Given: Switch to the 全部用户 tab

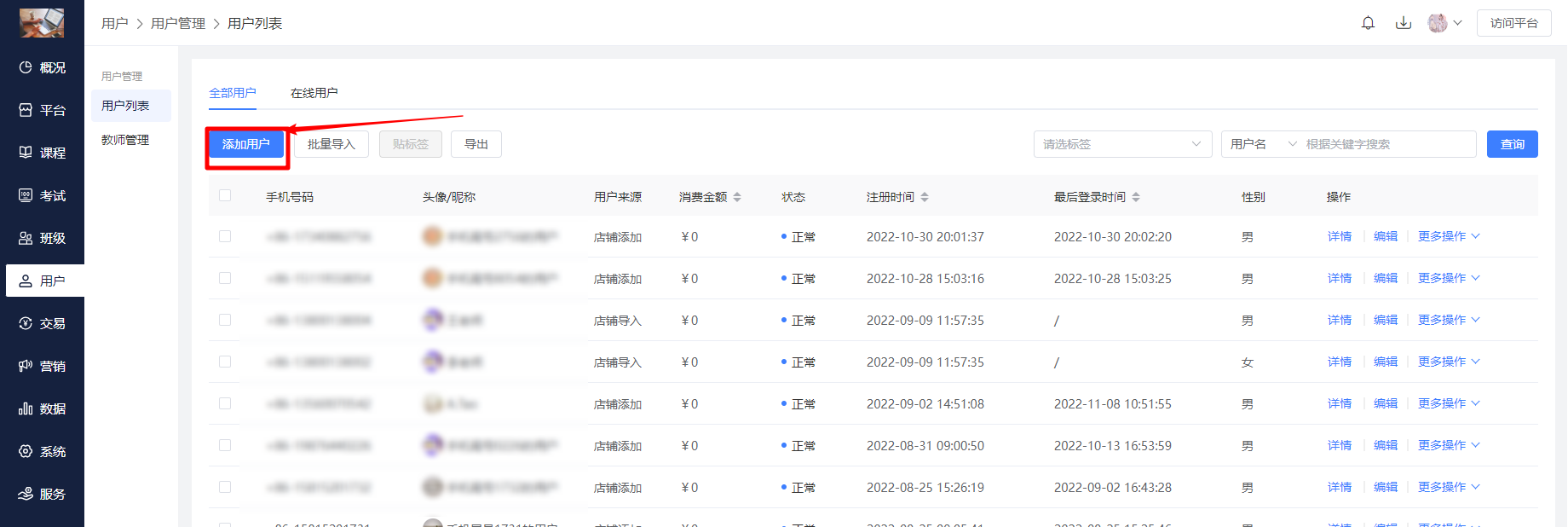Looking at the screenshot, I should (233, 93).
